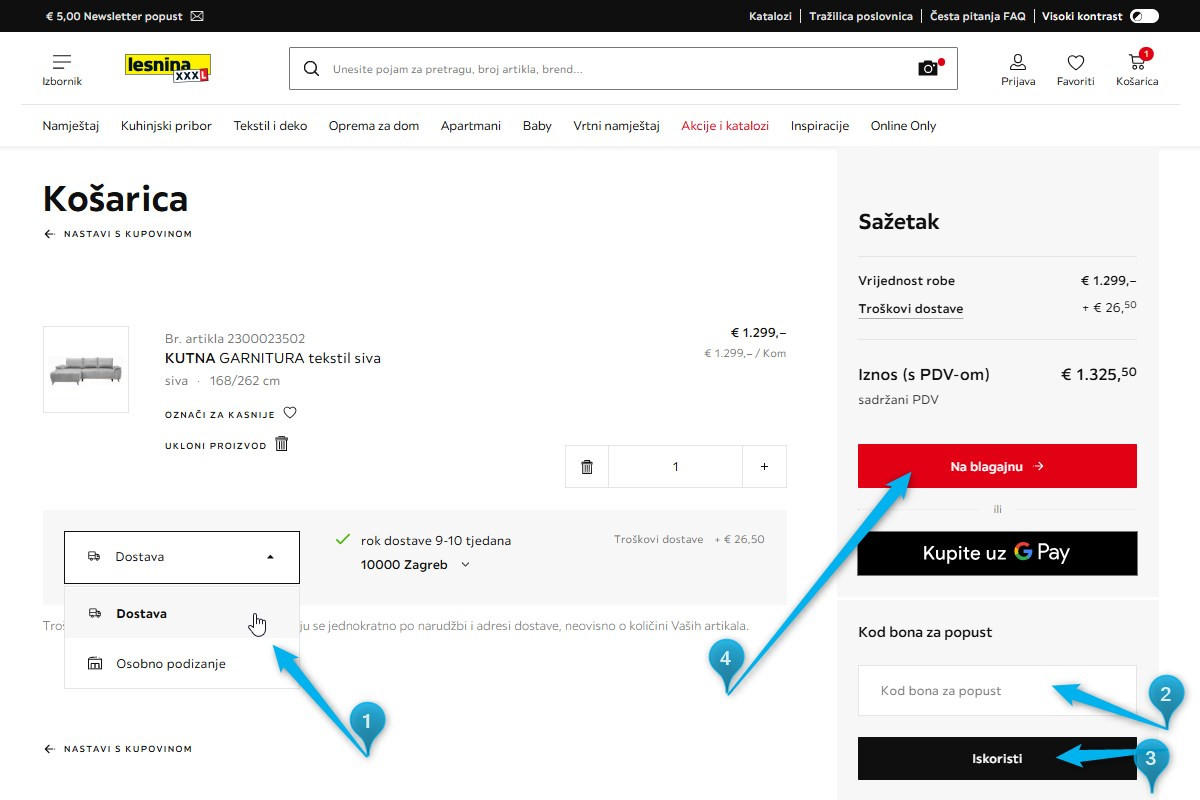
Task: Click heart next to Označi za kasnije
Action: pyautogui.click(x=290, y=413)
